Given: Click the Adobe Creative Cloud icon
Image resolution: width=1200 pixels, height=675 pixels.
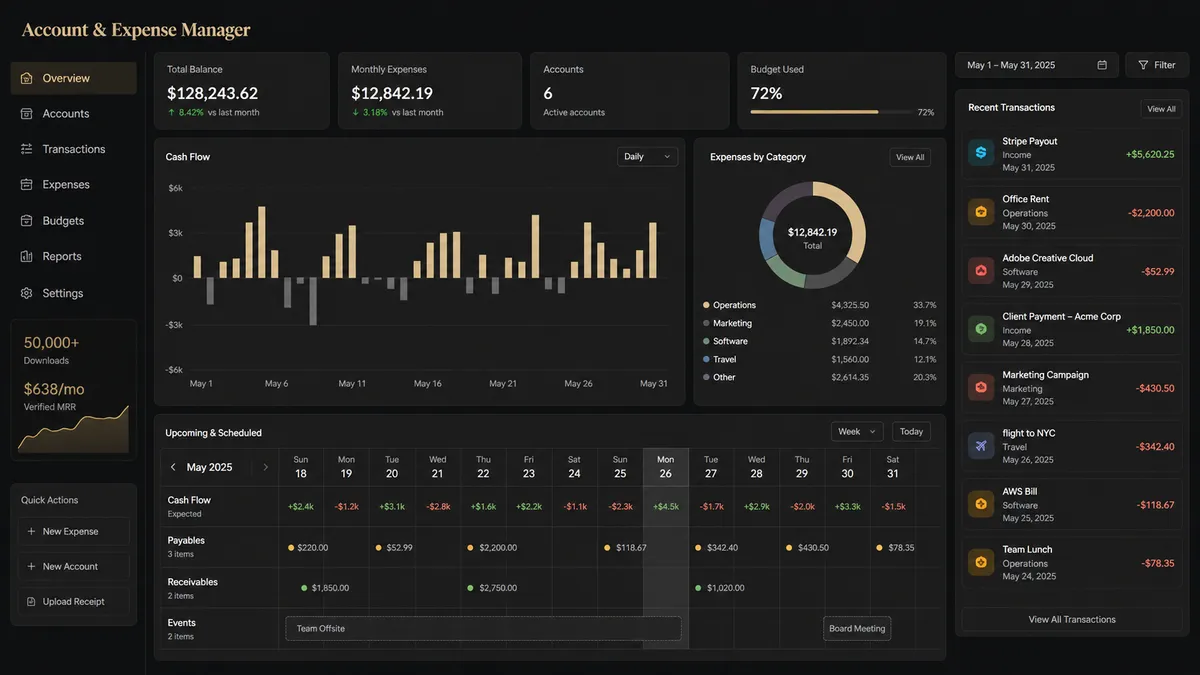Looking at the screenshot, I should (981, 270).
